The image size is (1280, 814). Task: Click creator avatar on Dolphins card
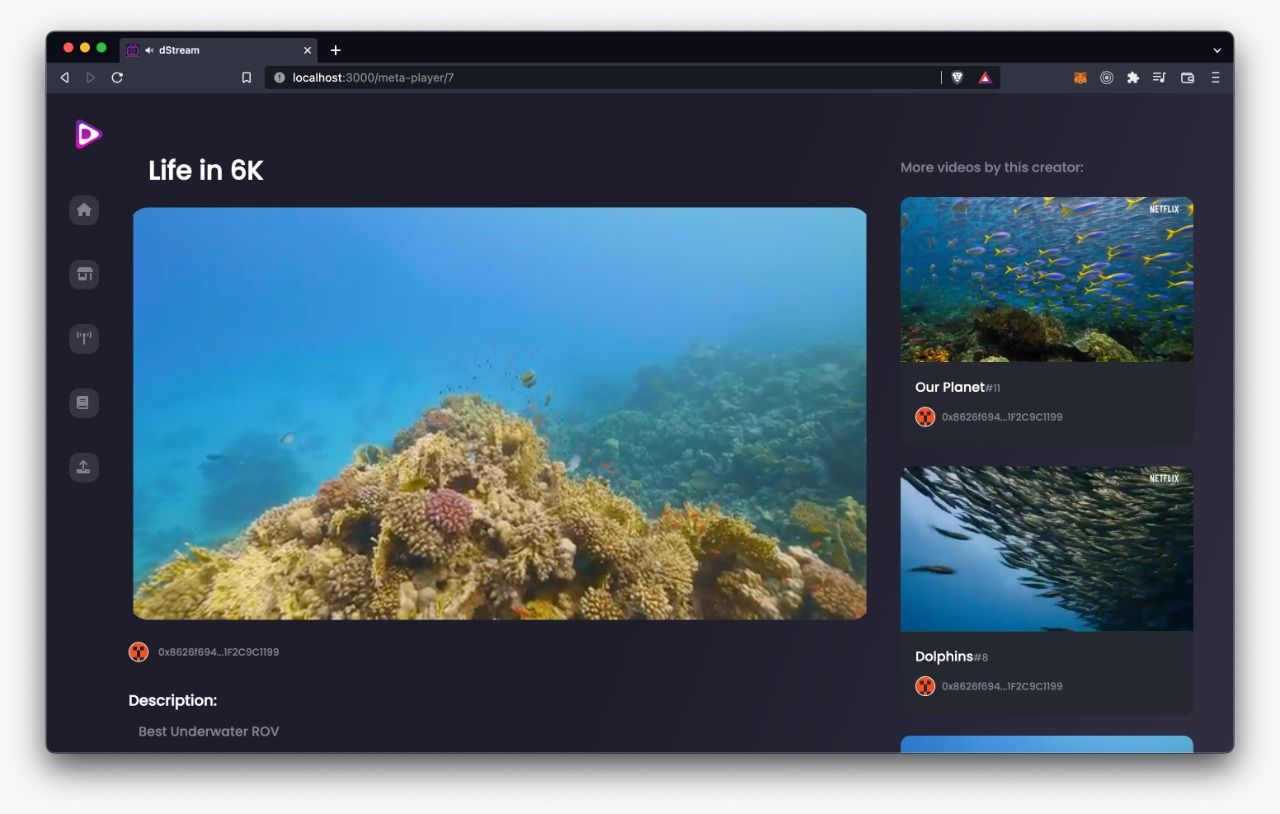coord(925,686)
